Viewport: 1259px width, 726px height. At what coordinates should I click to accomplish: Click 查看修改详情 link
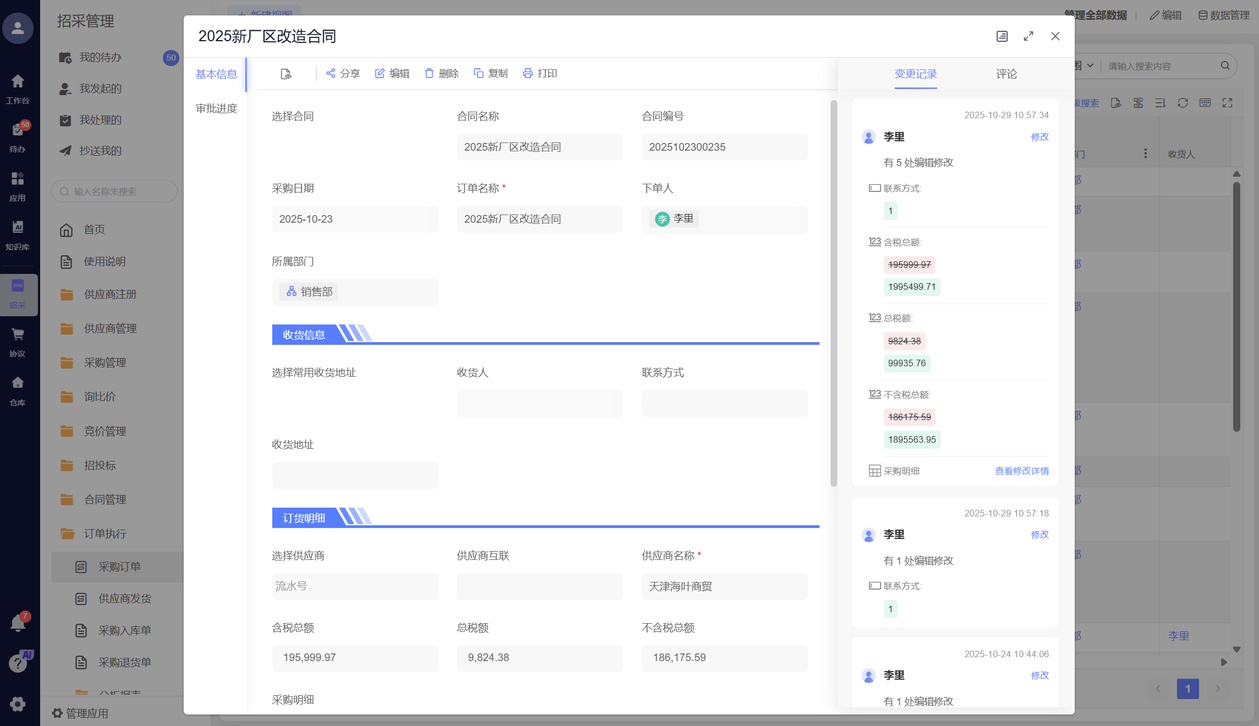pyautogui.click(x=1021, y=471)
